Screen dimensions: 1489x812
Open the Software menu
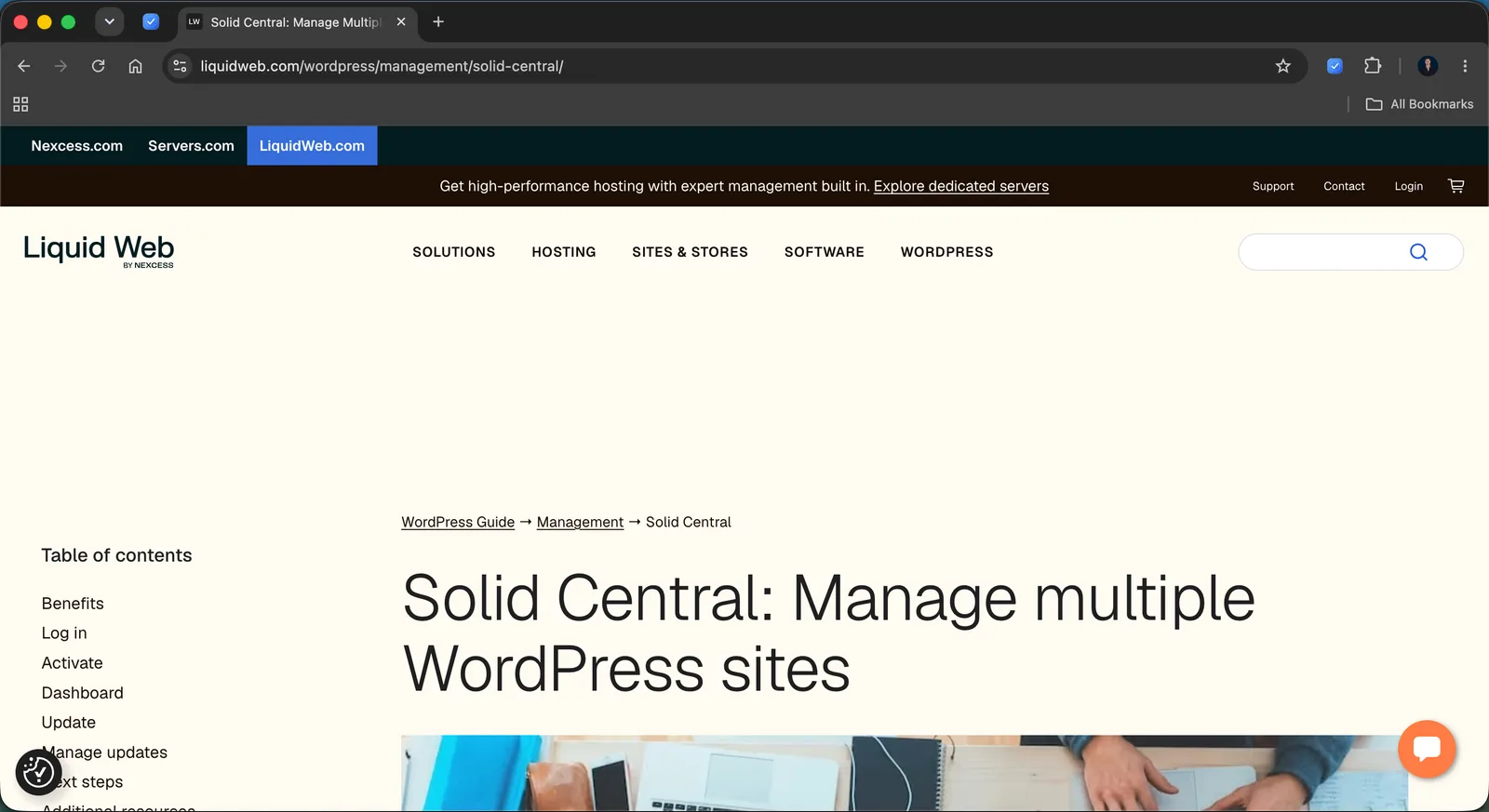(825, 252)
